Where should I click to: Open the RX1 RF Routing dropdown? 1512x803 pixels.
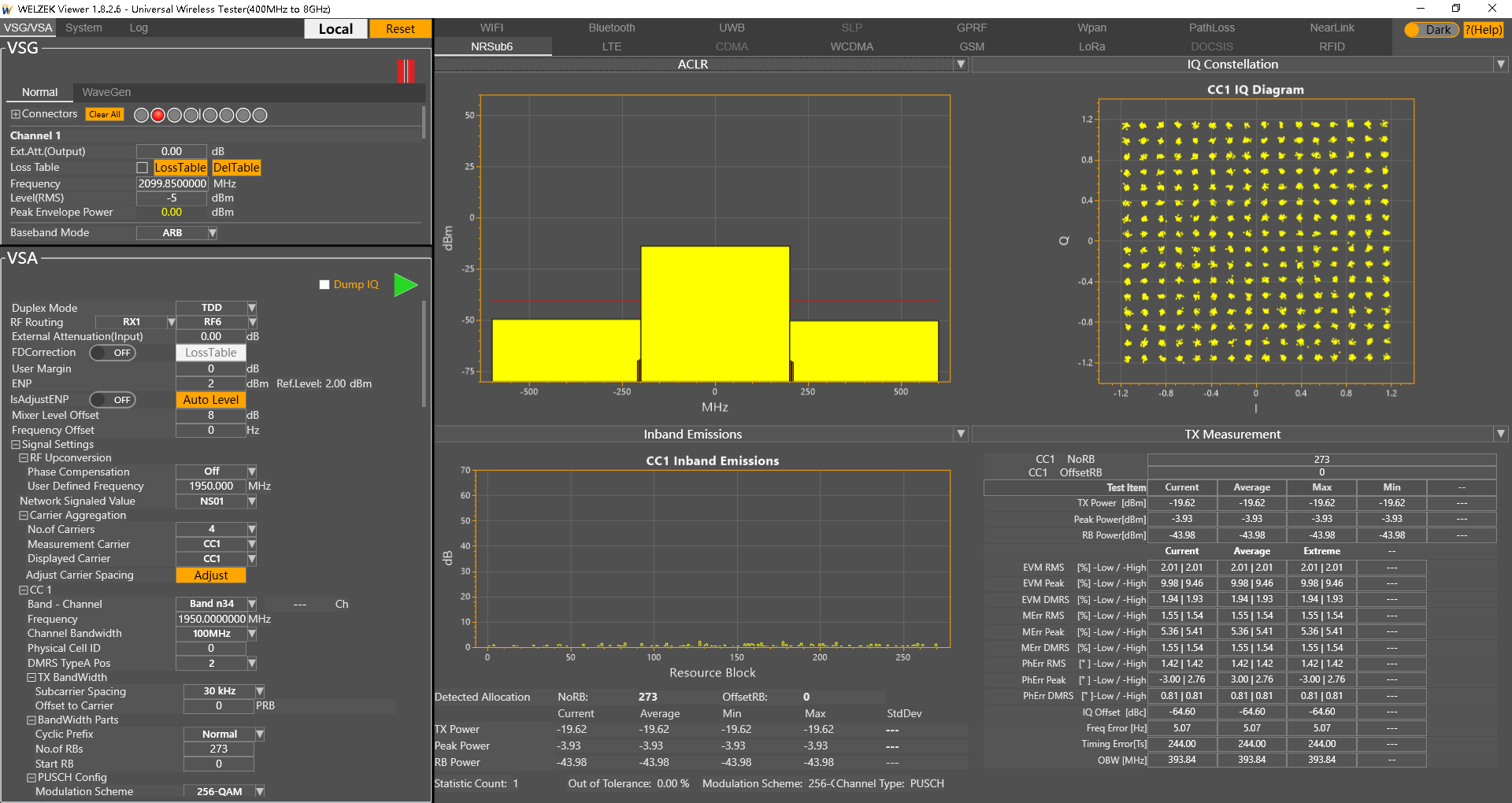point(171,322)
